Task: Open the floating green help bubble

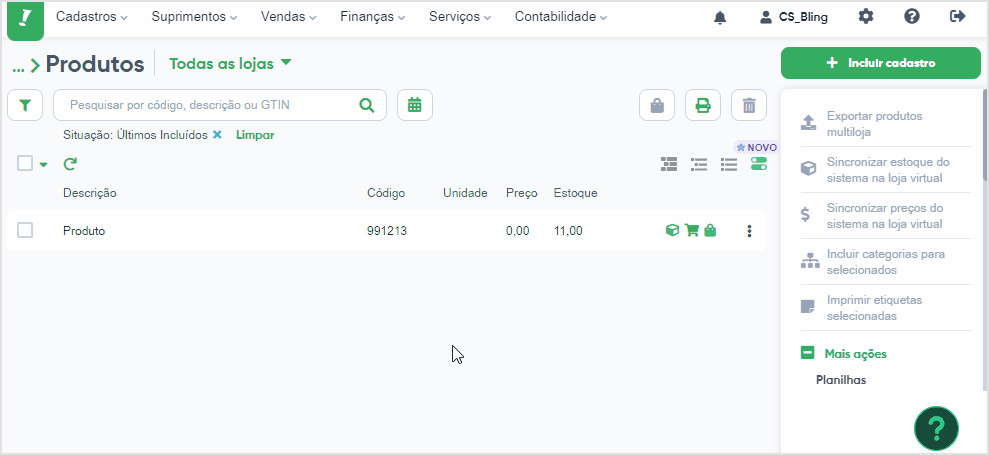Action: (x=936, y=428)
